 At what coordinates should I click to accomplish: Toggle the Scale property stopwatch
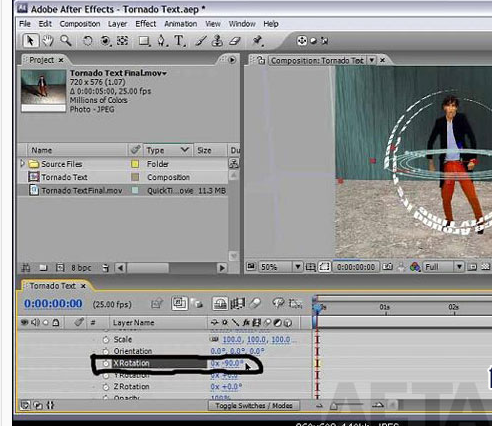(106, 340)
